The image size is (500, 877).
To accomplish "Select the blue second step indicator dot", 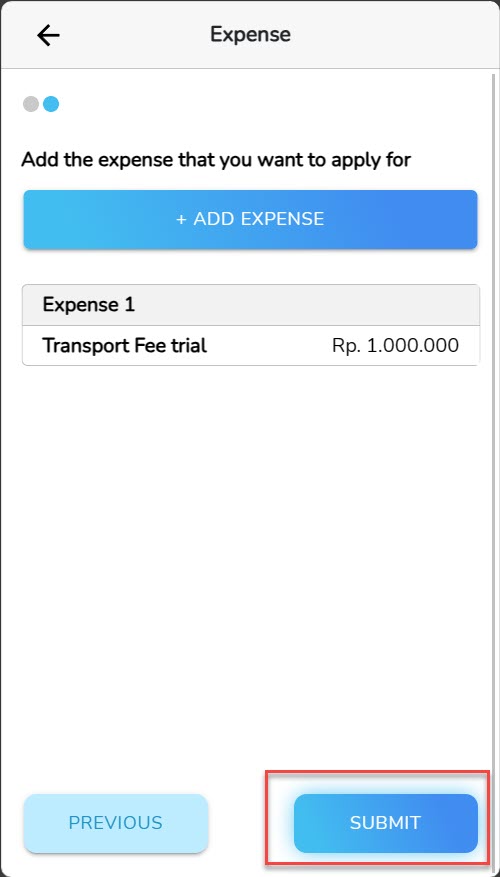I will coord(51,104).
